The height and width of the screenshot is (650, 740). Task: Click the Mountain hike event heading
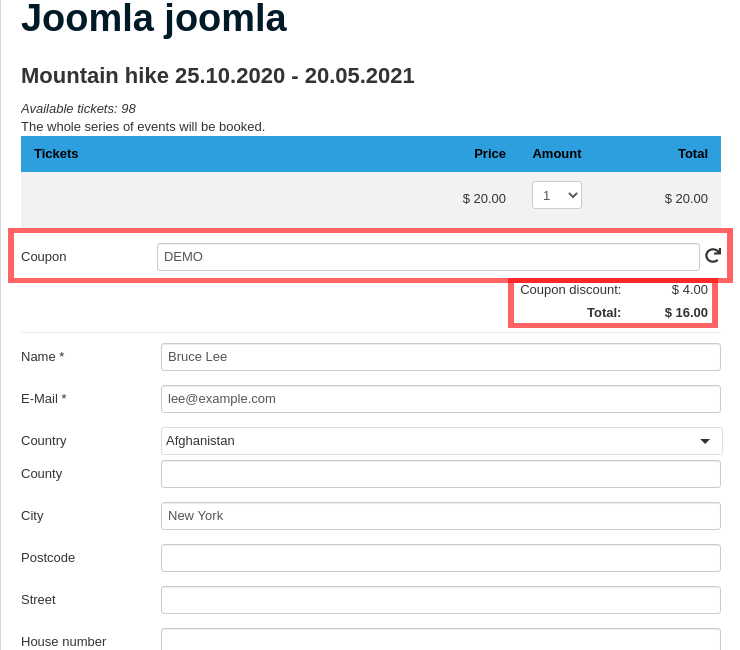217,76
